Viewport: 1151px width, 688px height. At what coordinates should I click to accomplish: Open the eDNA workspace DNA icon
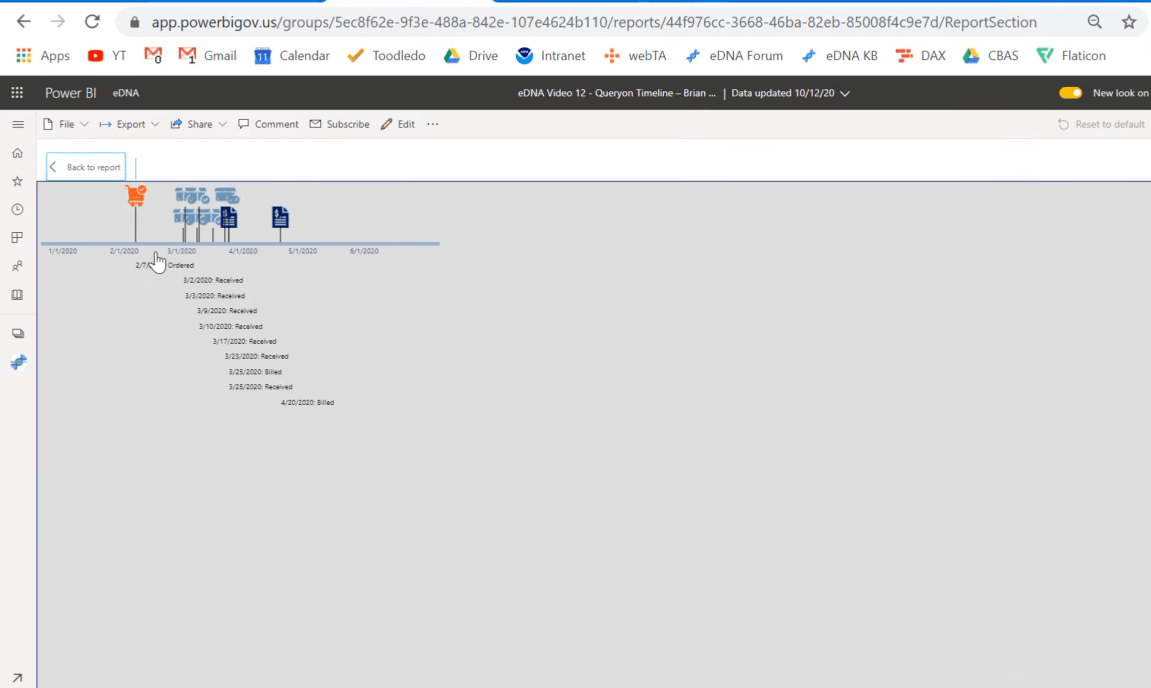(18, 362)
